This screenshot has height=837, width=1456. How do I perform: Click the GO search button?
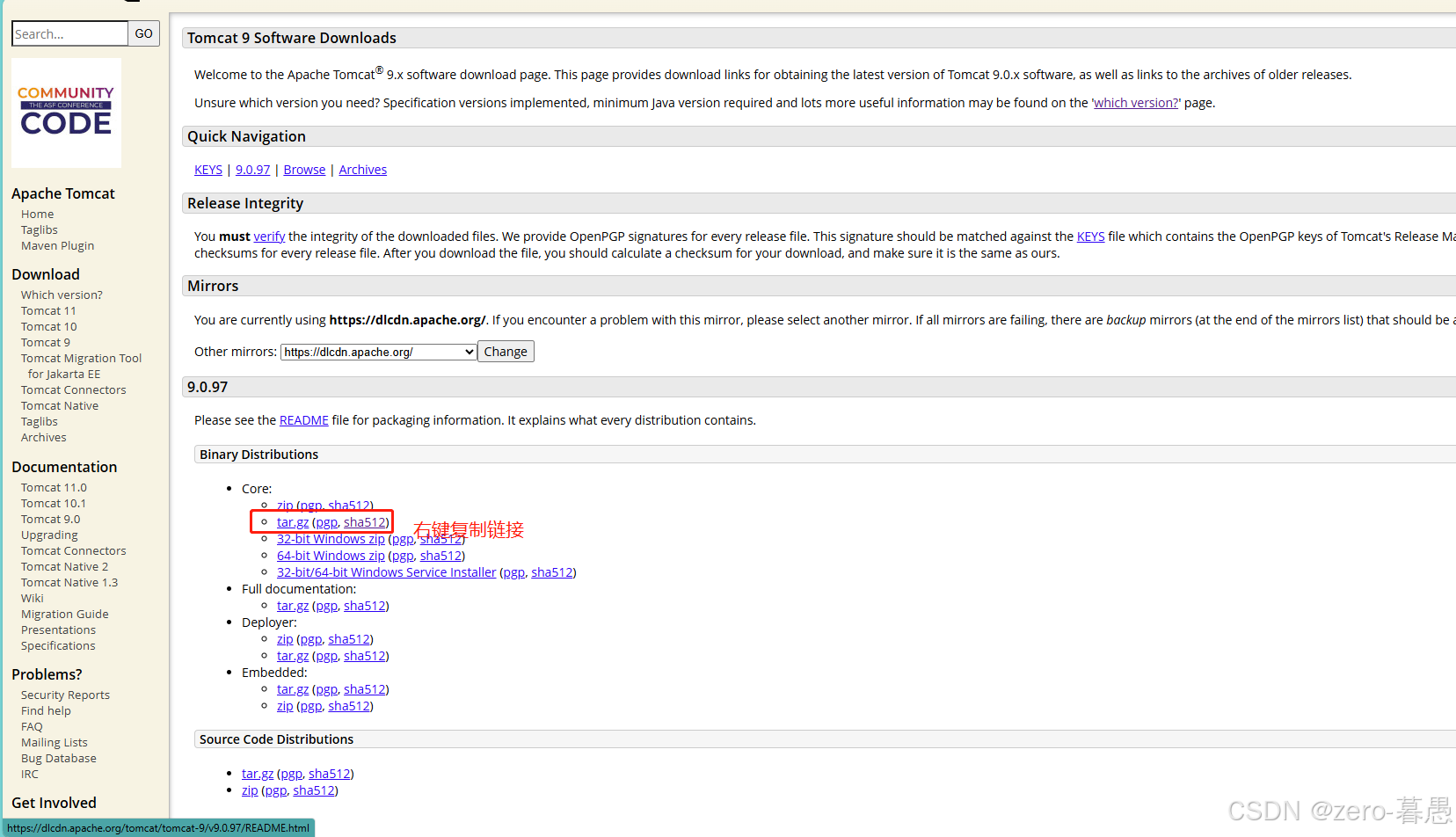coord(143,33)
